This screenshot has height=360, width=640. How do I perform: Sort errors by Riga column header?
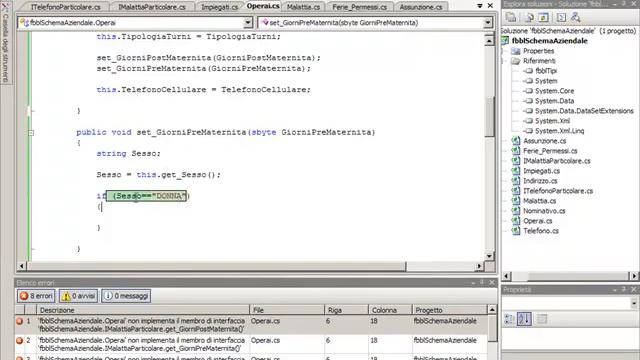[x=347, y=310]
